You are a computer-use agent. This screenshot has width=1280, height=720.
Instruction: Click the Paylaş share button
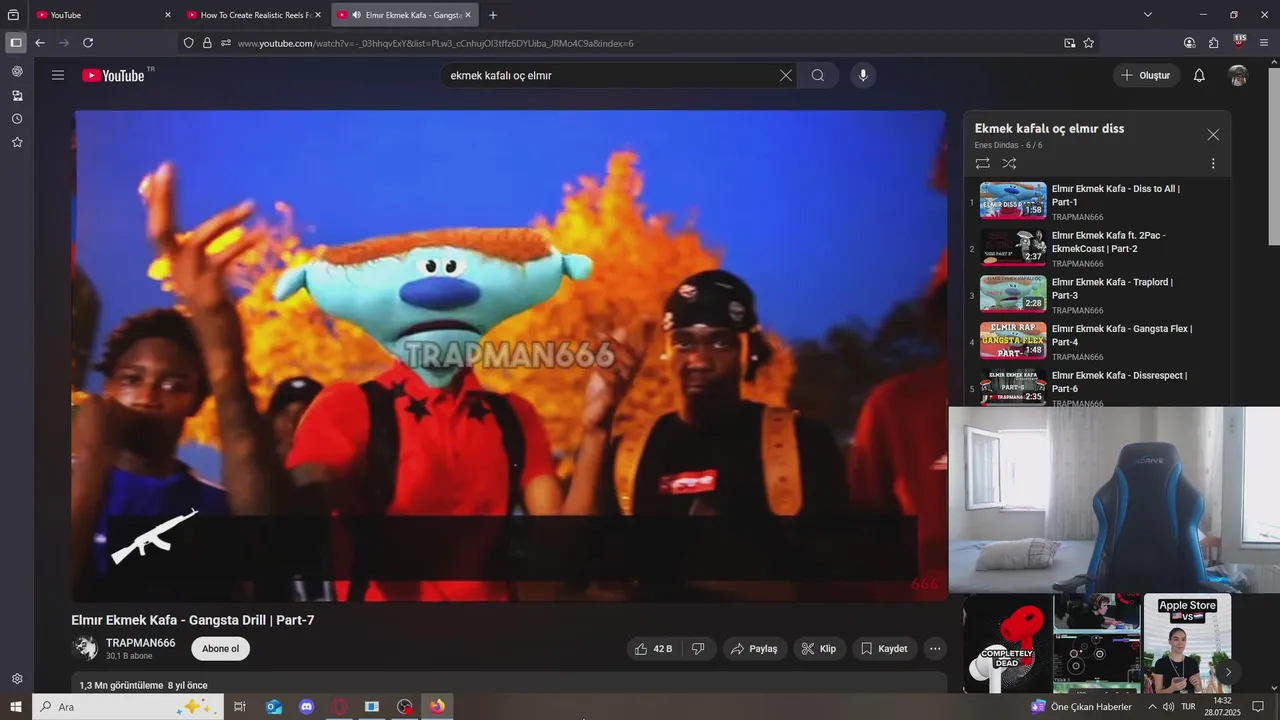(x=754, y=649)
